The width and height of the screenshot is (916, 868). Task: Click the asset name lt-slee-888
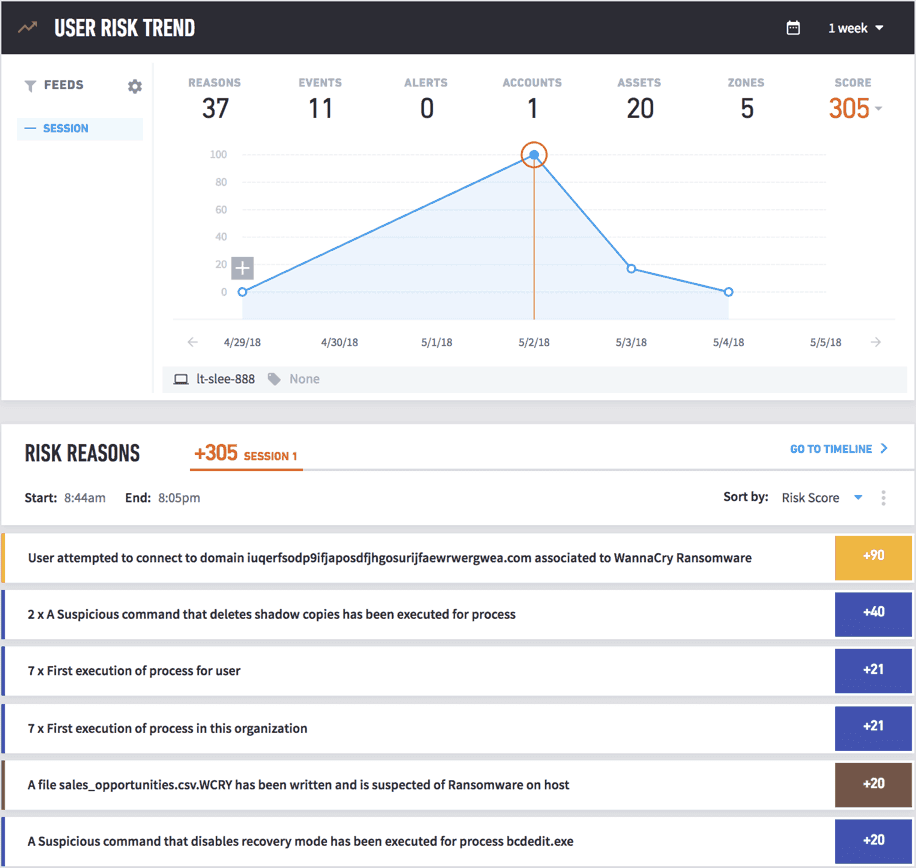(x=225, y=379)
